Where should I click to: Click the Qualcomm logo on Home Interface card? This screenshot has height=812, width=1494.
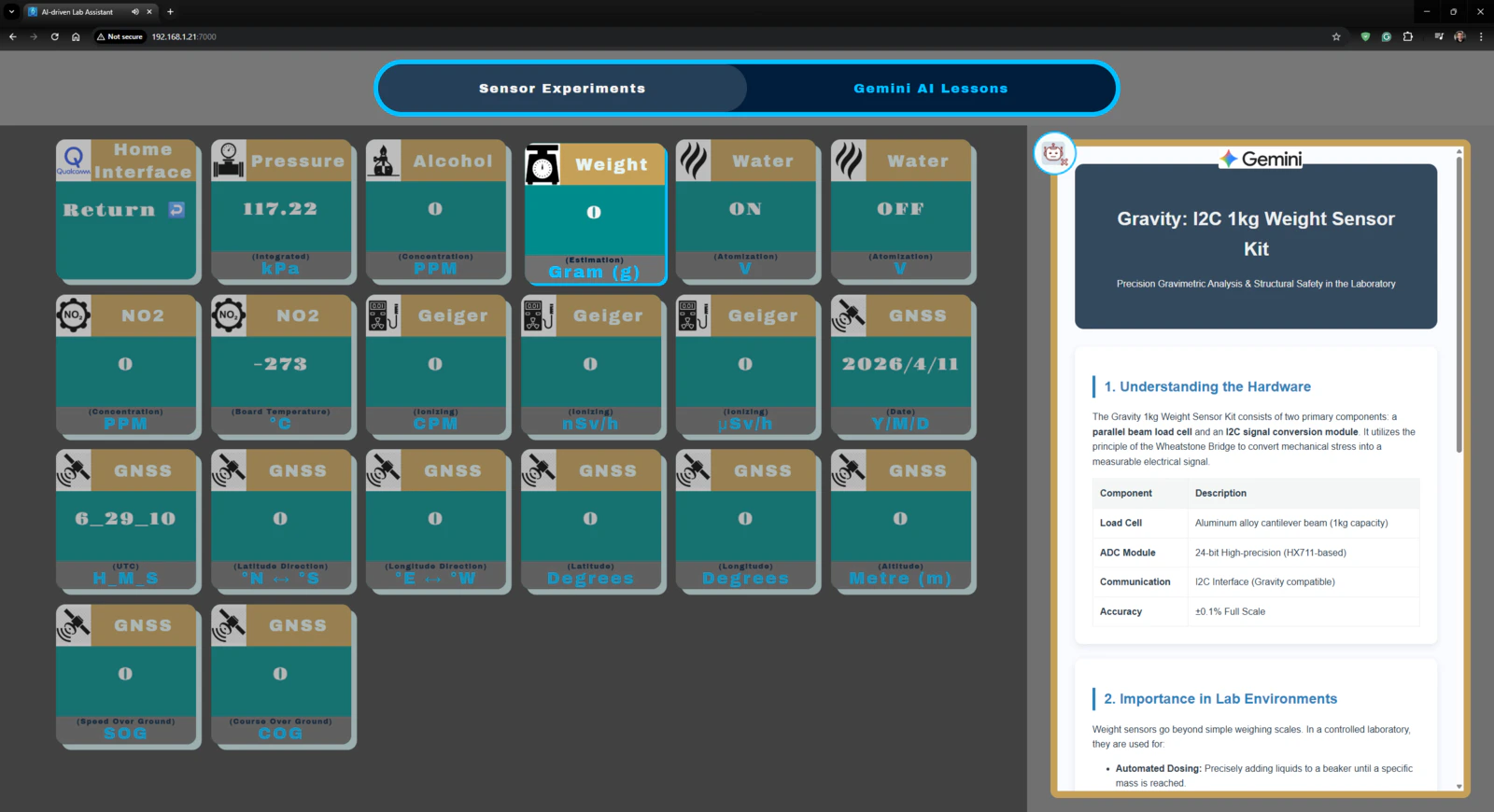(x=74, y=160)
